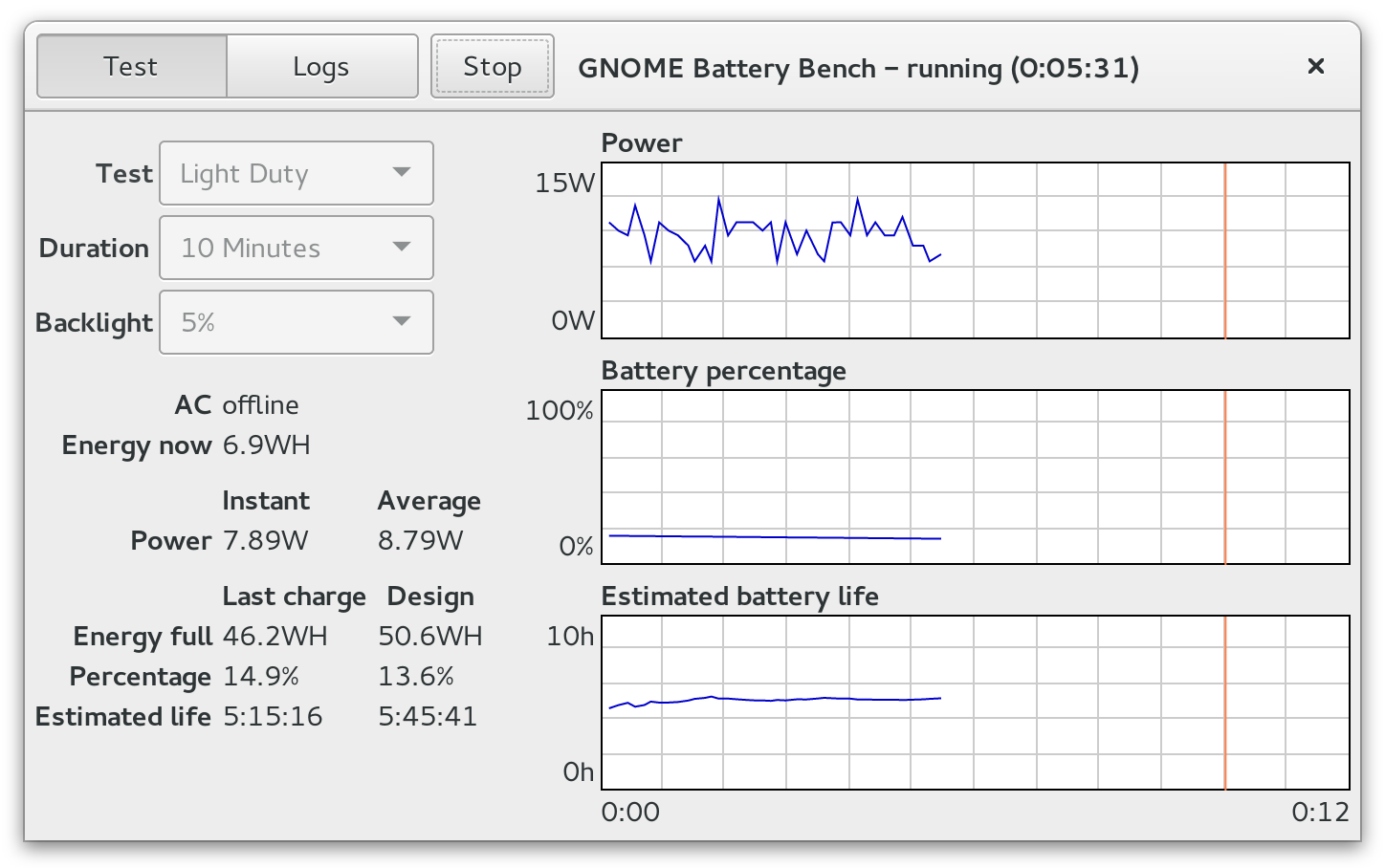This screenshot has height=868, width=1385.
Task: Click the window title showing running time
Action: coord(858,69)
